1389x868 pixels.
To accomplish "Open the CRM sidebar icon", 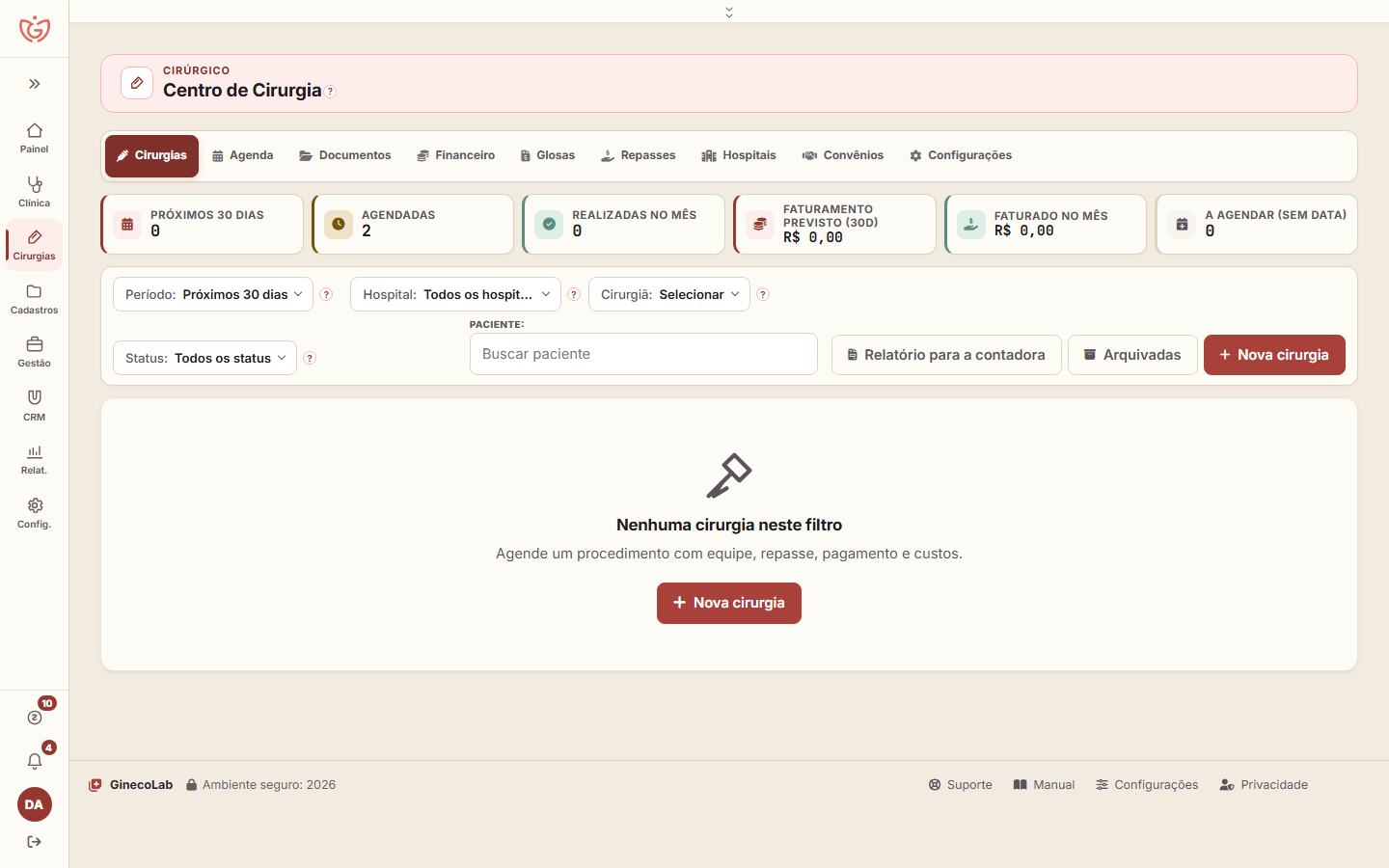I will tap(34, 405).
